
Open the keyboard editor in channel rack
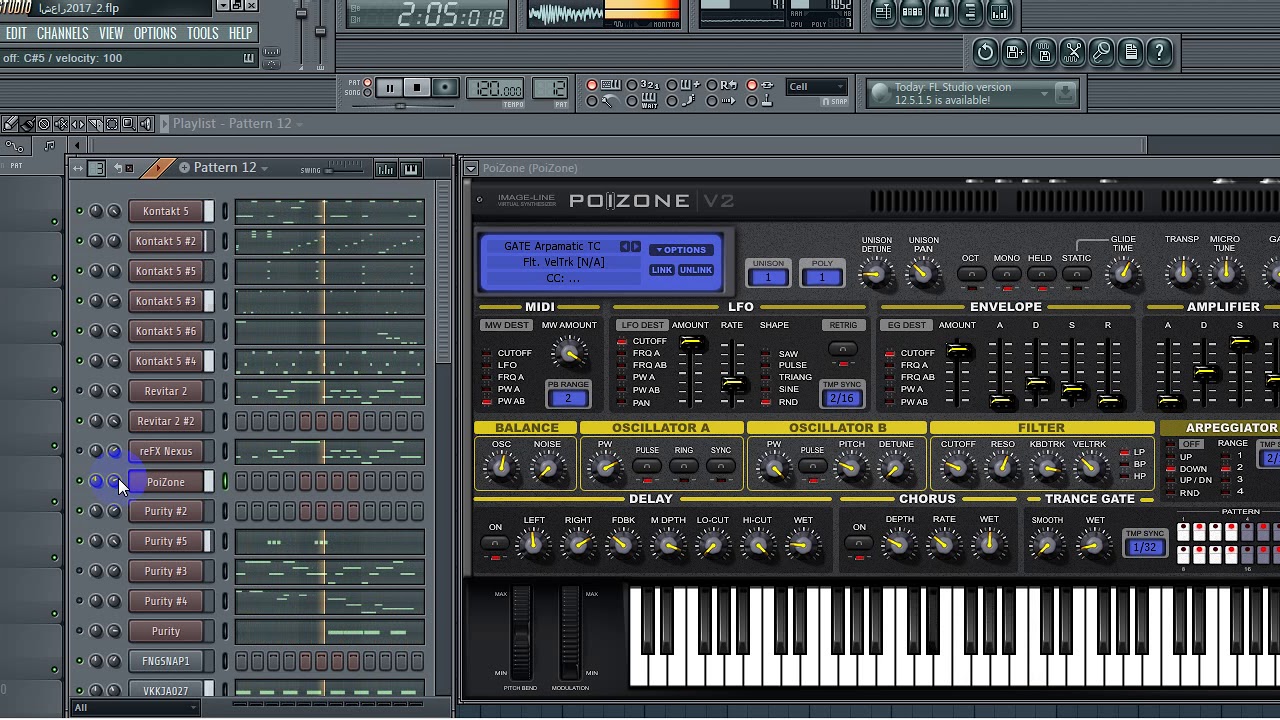click(411, 169)
